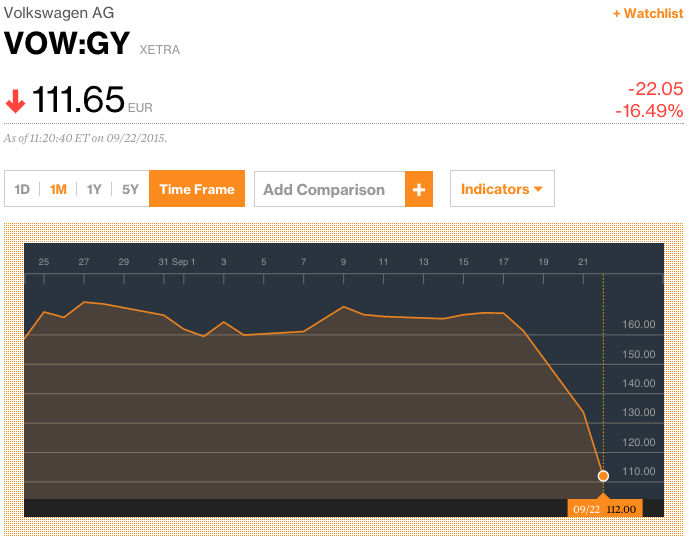Click the 21 date axis label
The width and height of the screenshot is (689, 541).
[584, 262]
